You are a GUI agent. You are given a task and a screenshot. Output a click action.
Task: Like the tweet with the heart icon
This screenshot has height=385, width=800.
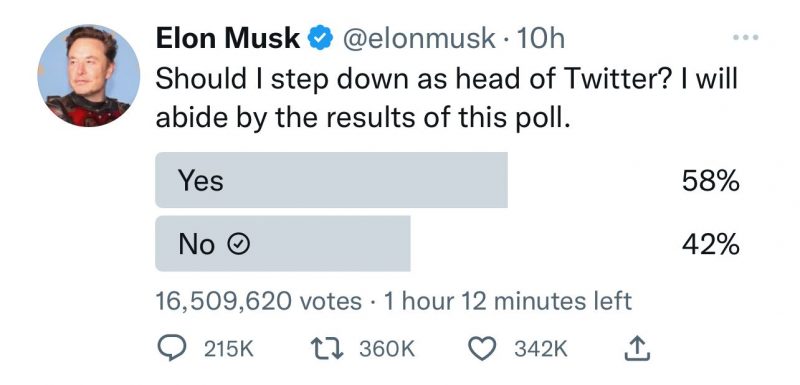click(481, 349)
